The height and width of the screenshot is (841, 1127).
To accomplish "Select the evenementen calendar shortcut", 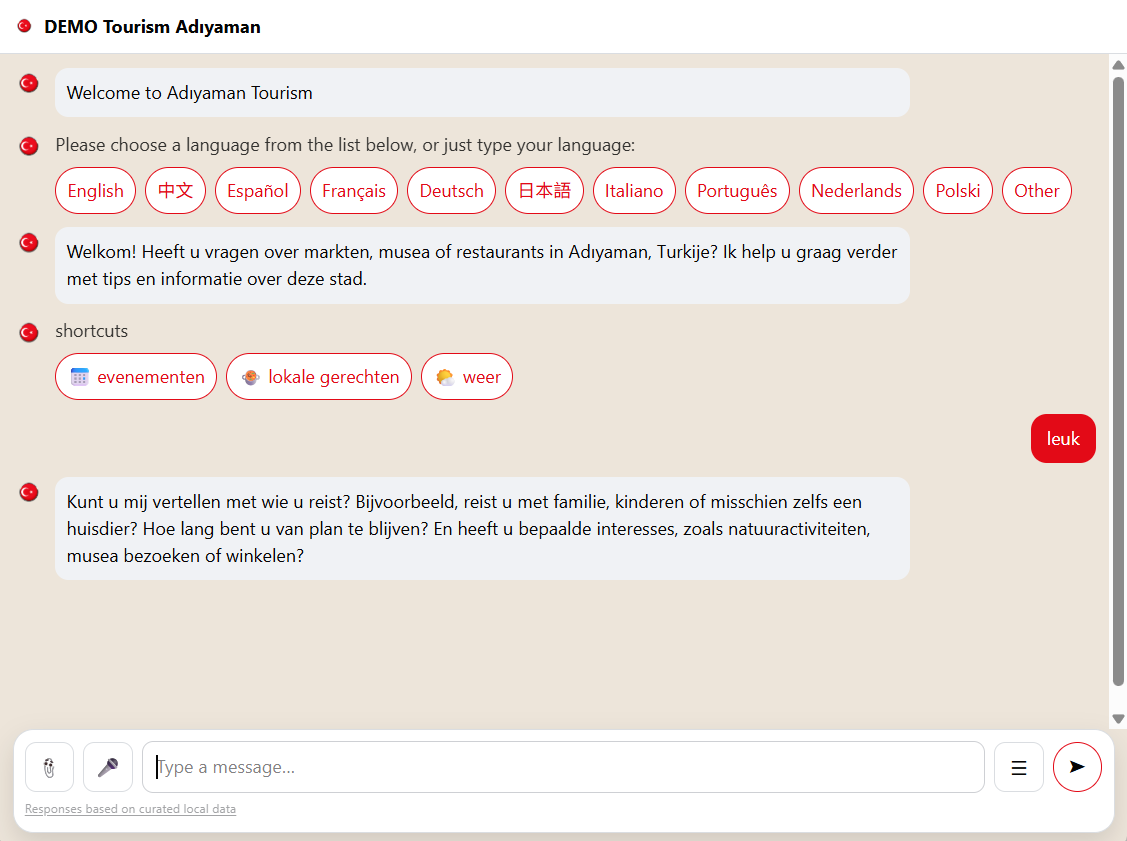I will pyautogui.click(x=136, y=377).
